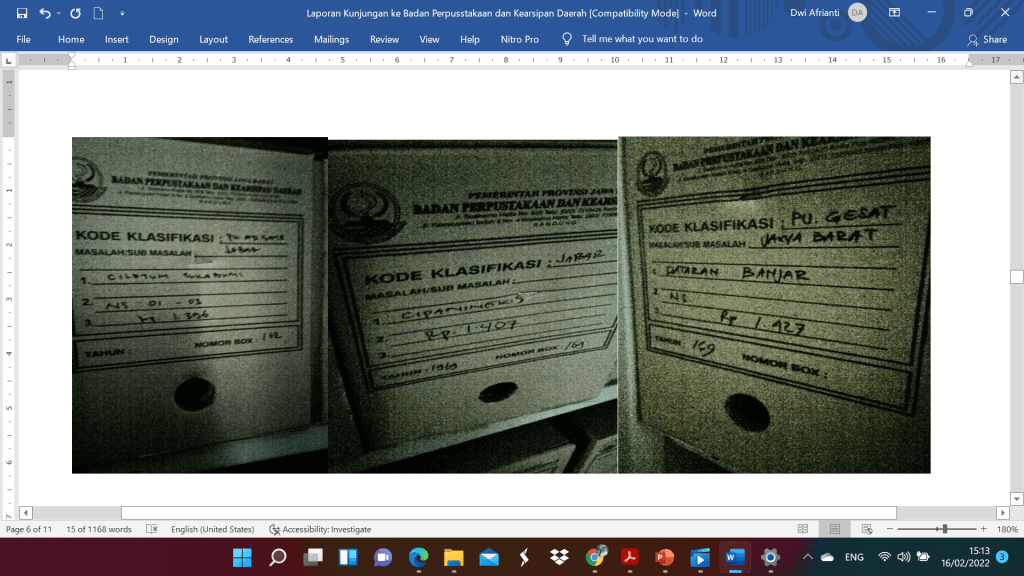Toggle Print Layout view in status bar
Viewport: 1024px width, 576px height.
click(x=834, y=529)
